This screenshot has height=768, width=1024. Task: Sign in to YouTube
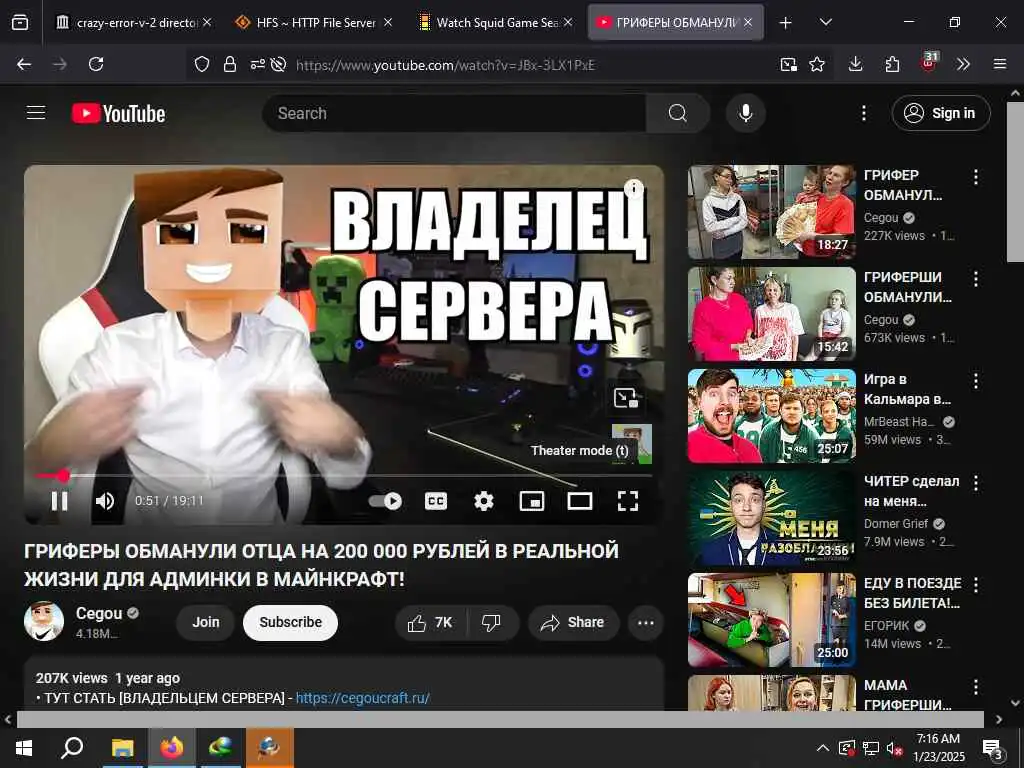pyautogui.click(x=940, y=113)
